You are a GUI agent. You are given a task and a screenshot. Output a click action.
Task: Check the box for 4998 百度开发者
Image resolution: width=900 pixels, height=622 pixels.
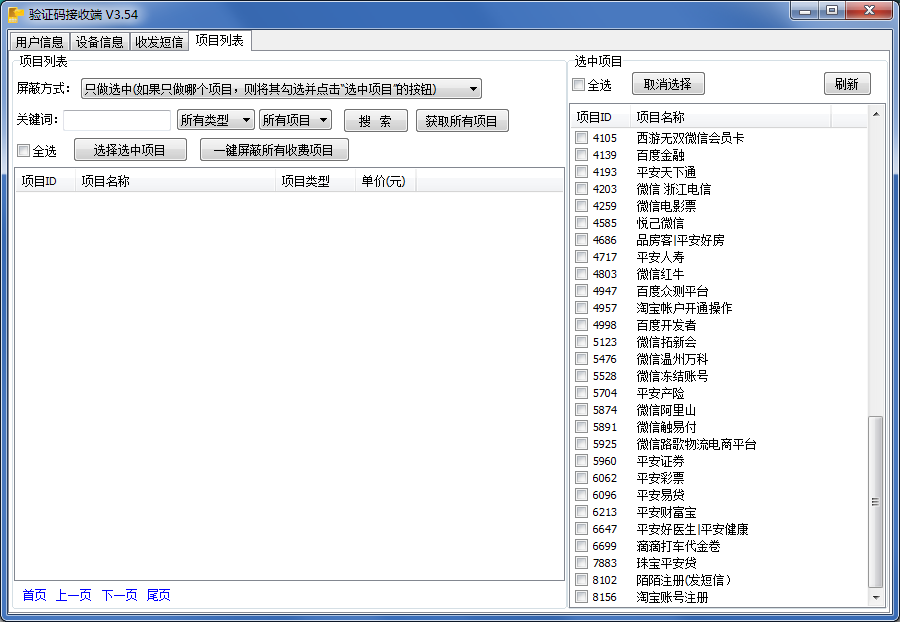(x=581, y=325)
